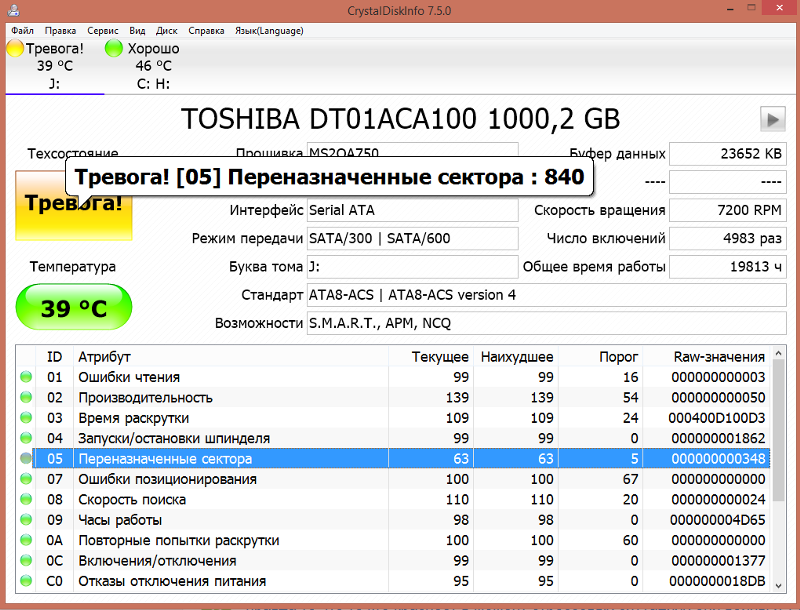This screenshot has width=800, height=610.
Task: Click the Режим передачи field SATA/300 | SATA/600
Action: click(x=412, y=238)
